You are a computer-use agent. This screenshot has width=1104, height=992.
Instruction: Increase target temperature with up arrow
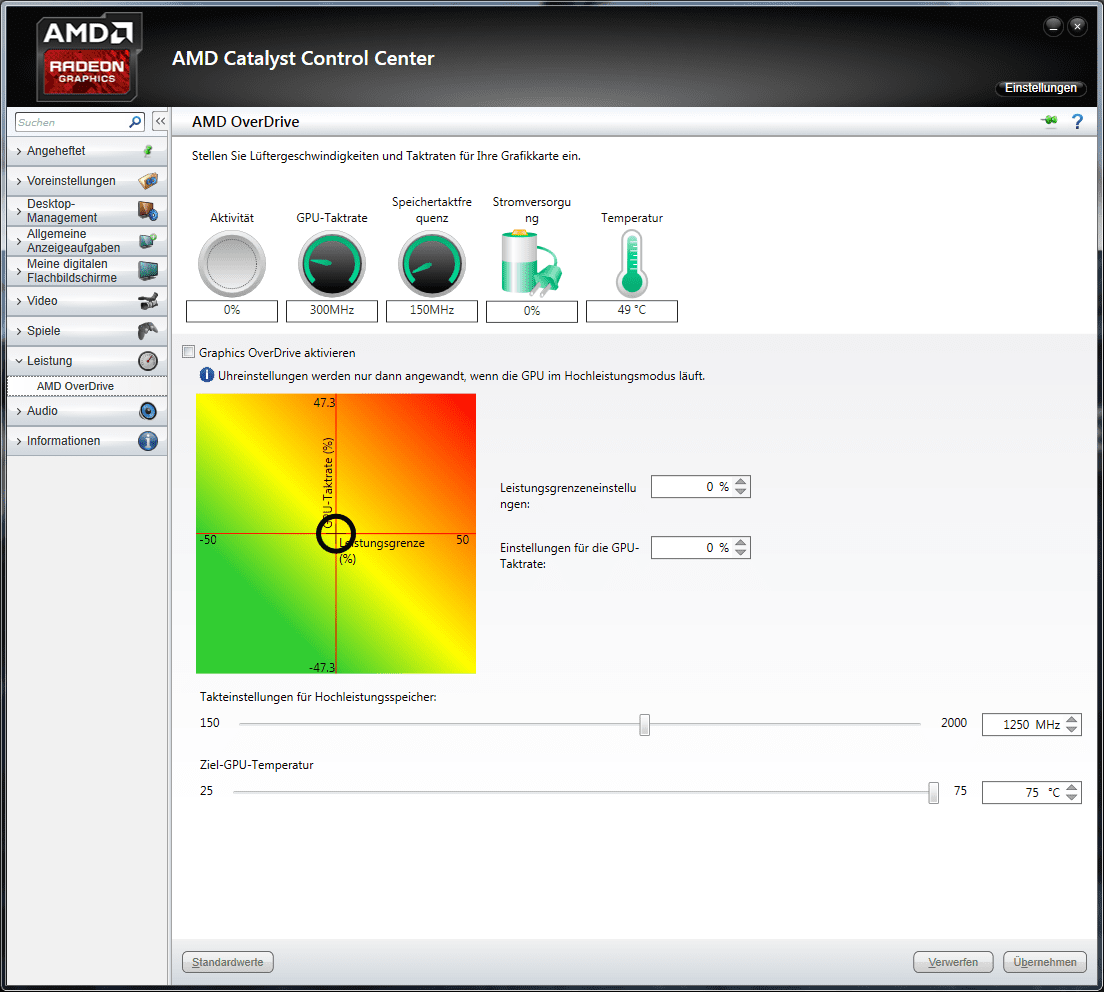[x=1072, y=788]
